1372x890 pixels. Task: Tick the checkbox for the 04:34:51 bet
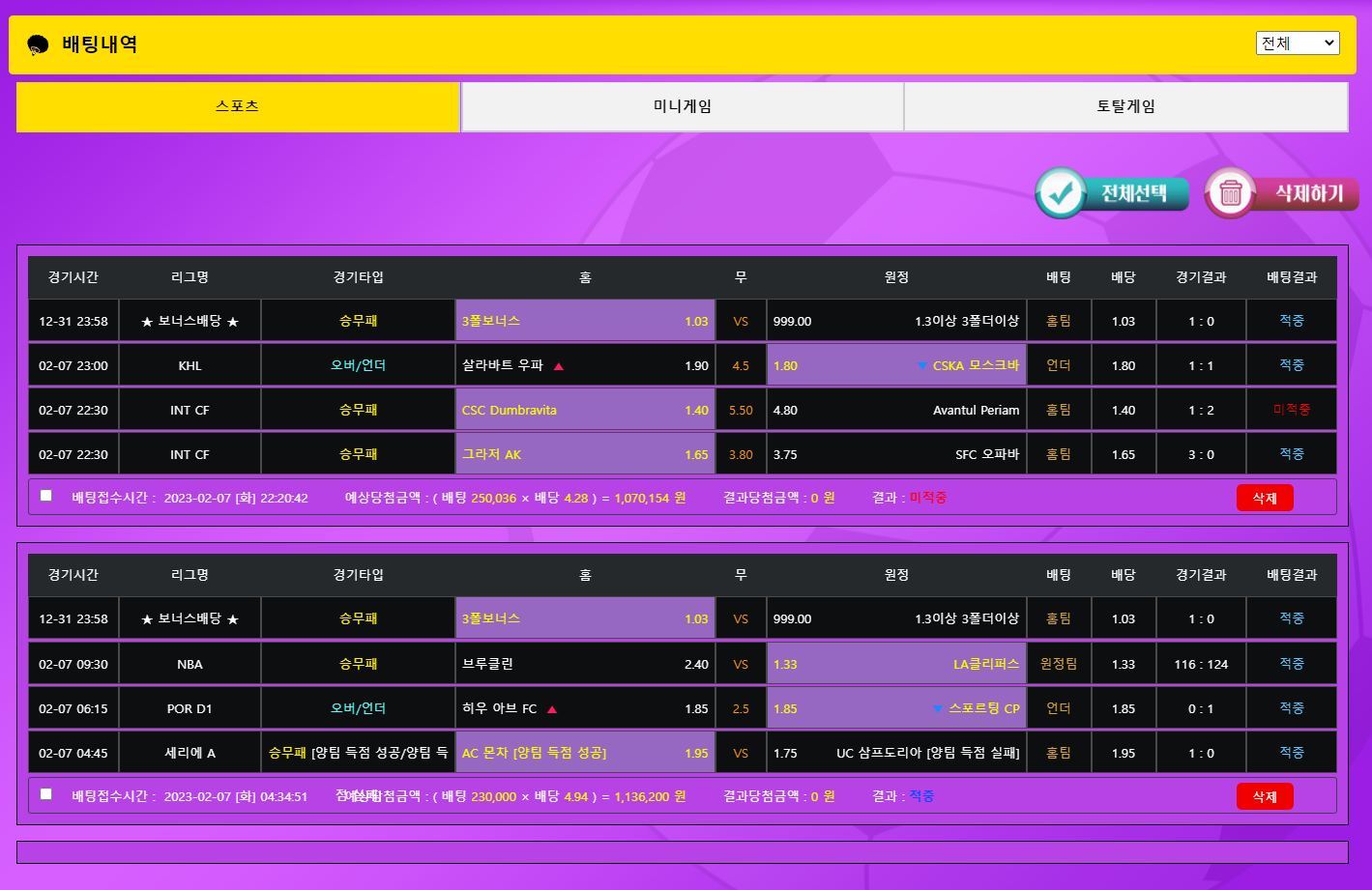pos(46,794)
